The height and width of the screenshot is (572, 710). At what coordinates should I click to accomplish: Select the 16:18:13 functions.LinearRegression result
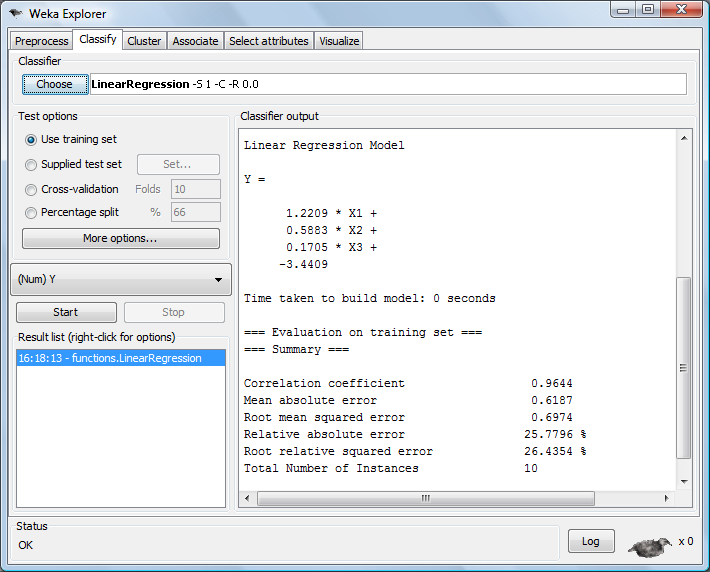pyautogui.click(x=120, y=358)
